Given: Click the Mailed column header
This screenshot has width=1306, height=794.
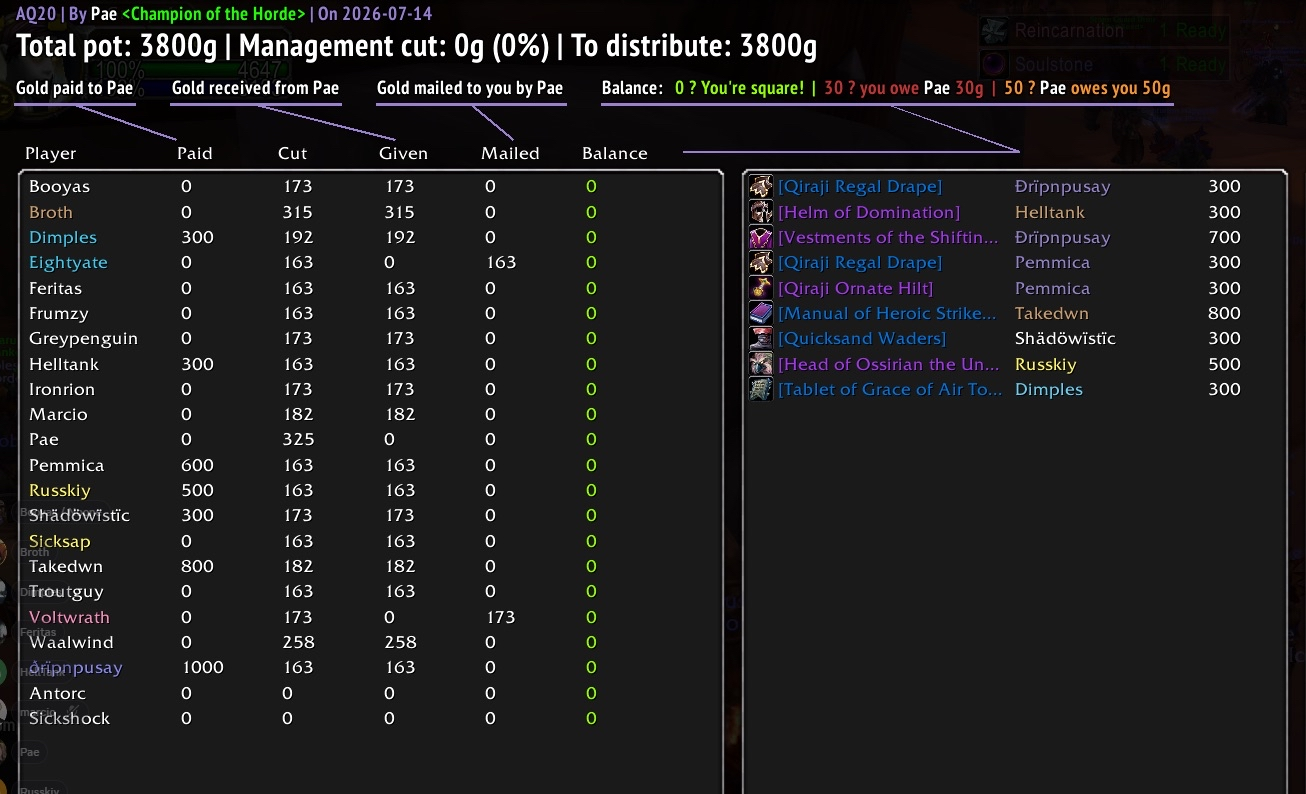Looking at the screenshot, I should (510, 153).
